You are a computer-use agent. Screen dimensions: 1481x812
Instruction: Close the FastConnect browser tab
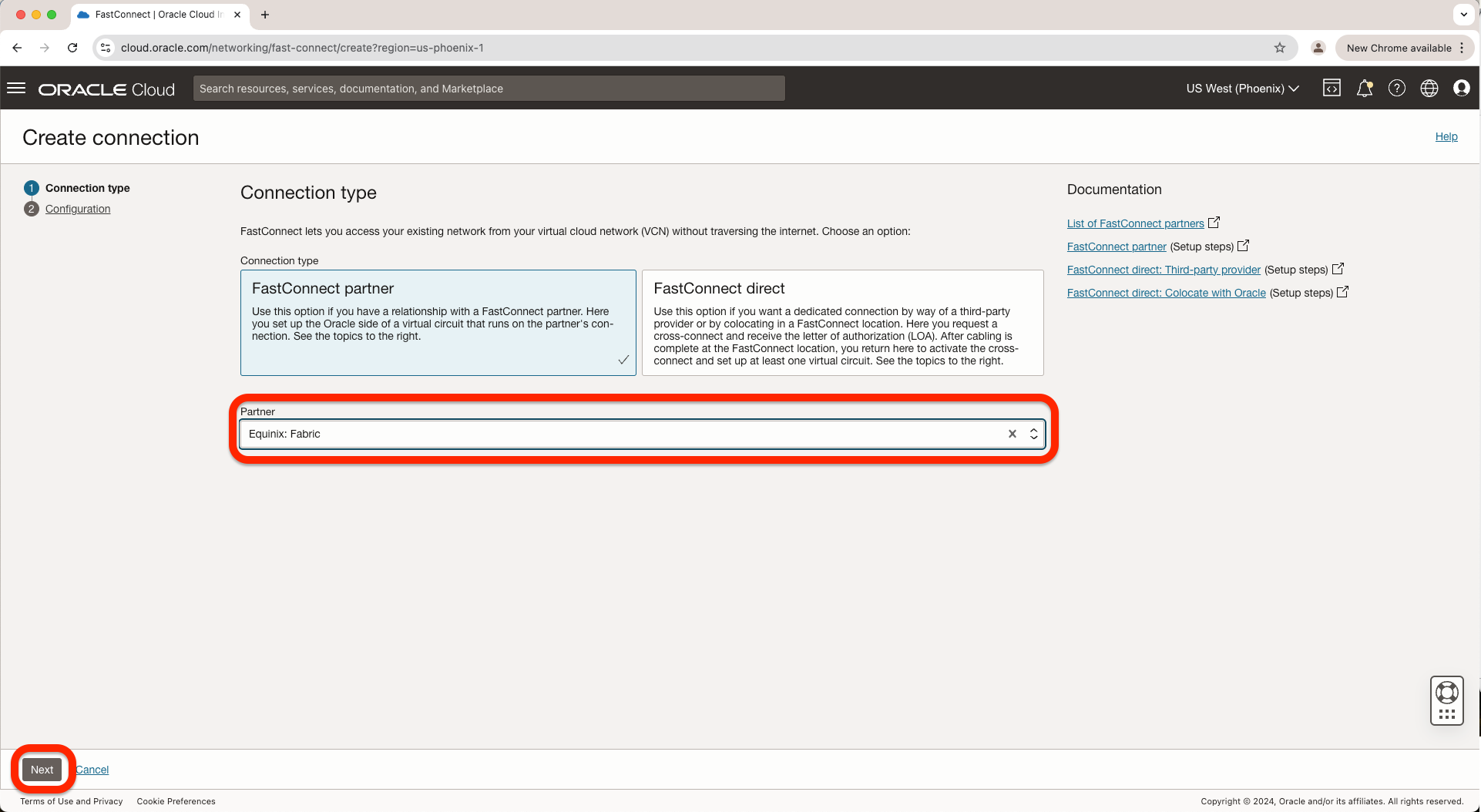(x=237, y=15)
